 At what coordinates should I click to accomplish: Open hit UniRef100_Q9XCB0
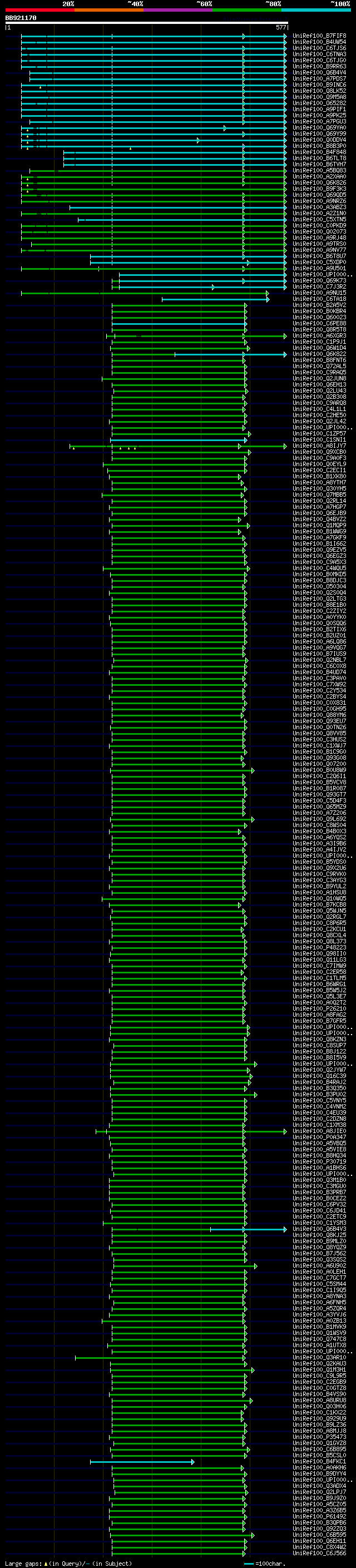coord(319,452)
